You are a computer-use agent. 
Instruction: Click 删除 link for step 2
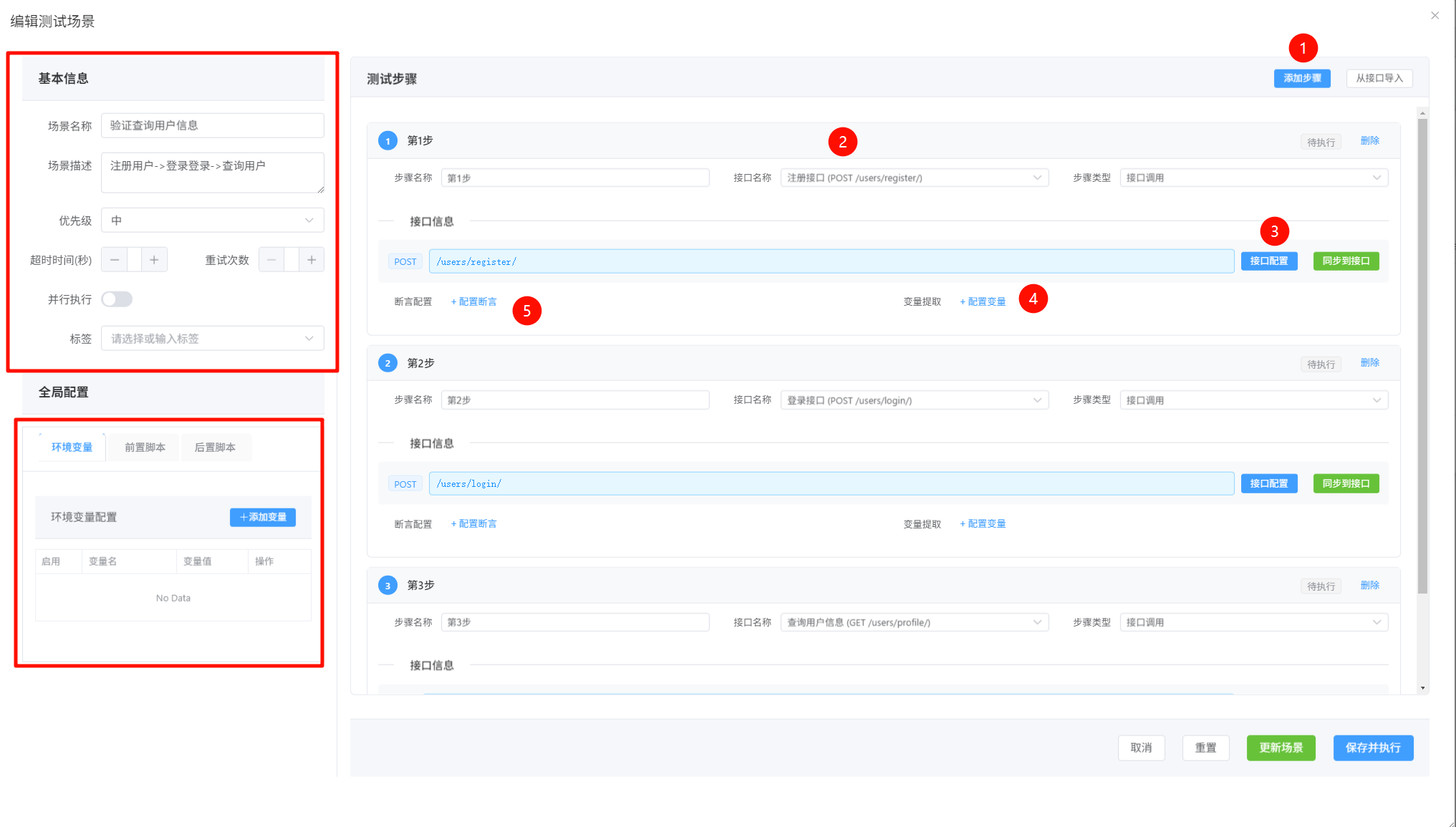click(1370, 362)
